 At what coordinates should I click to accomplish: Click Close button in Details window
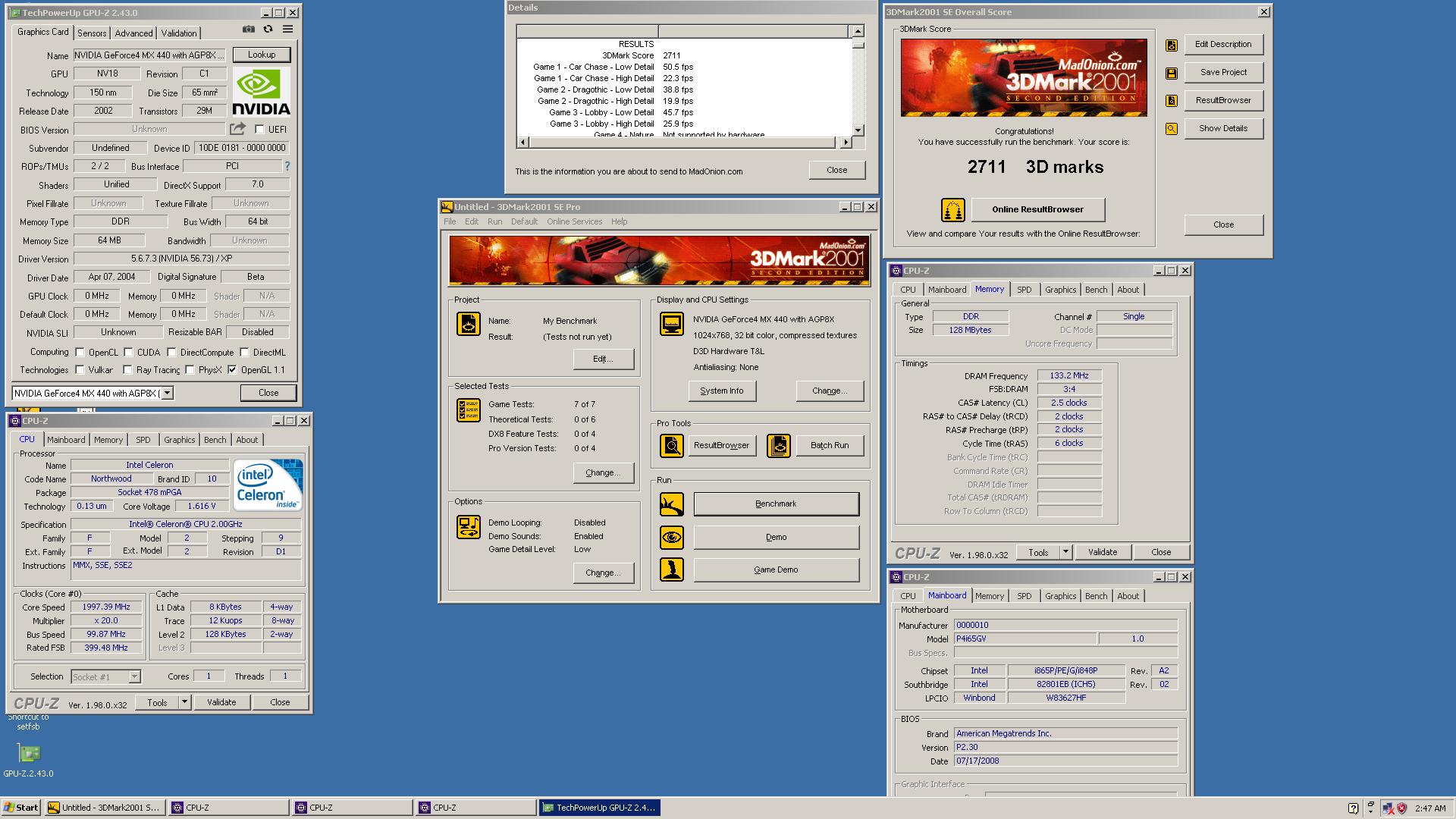tap(836, 170)
